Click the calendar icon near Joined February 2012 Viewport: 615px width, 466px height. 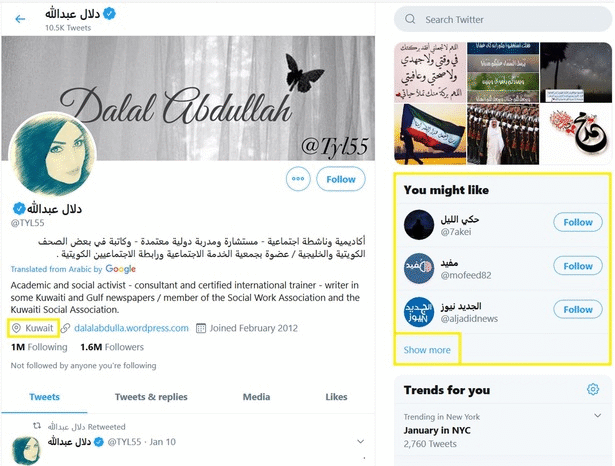pos(200,328)
